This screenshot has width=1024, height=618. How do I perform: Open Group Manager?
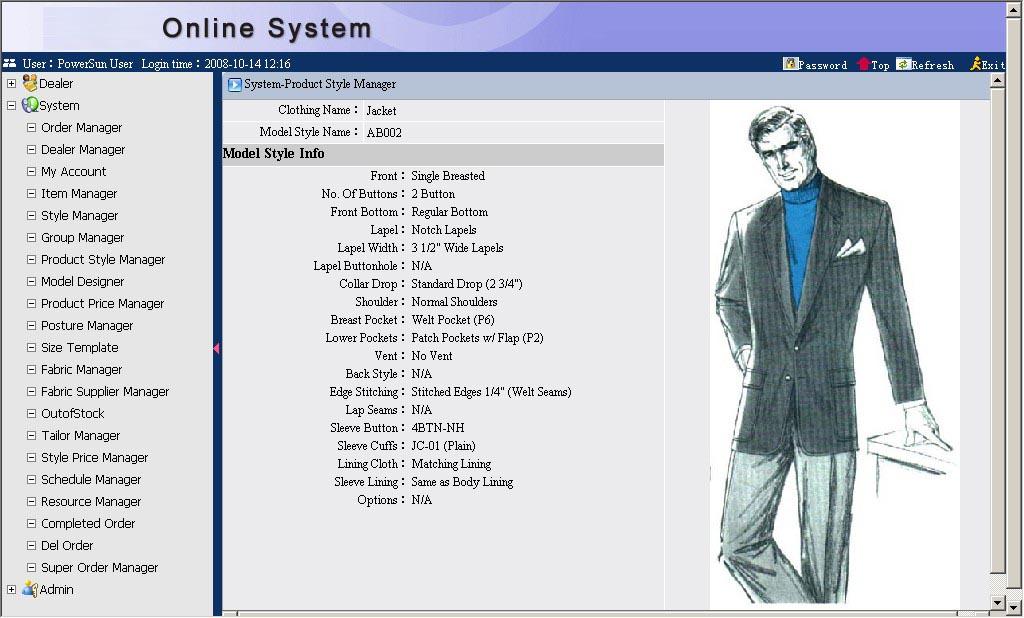[x=82, y=238]
